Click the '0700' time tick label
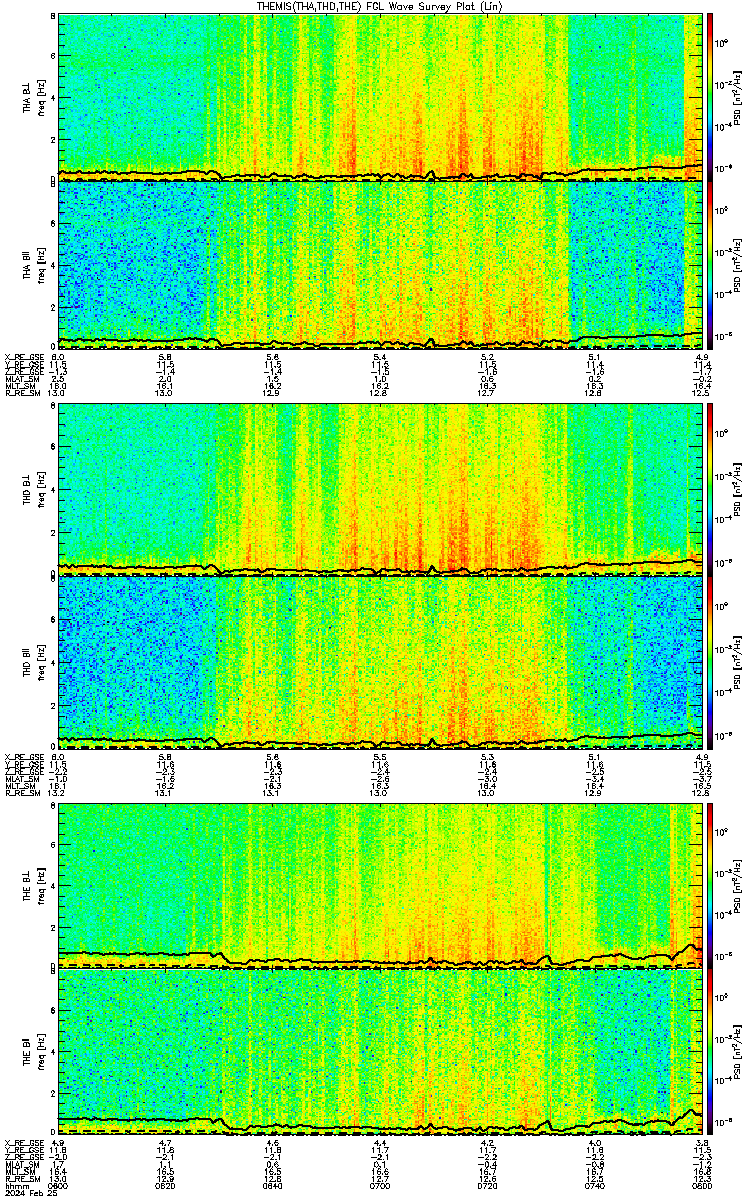Screen dimensions: 750x1200 [380, 1186]
